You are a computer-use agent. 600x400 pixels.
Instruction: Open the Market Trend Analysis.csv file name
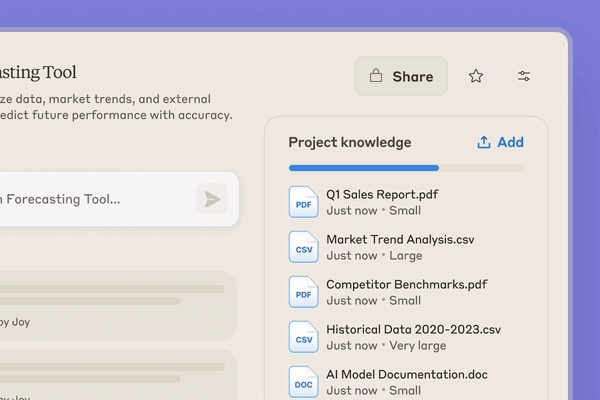[400, 239]
